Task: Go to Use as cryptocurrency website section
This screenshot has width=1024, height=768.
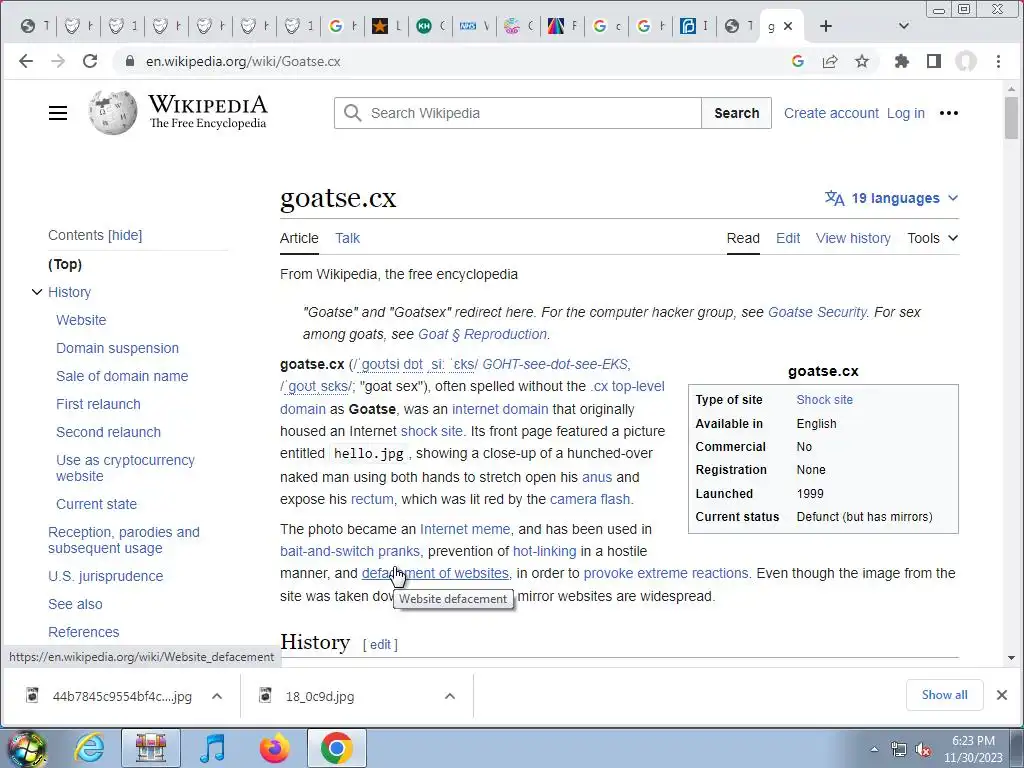Action: pyautogui.click(x=125, y=468)
